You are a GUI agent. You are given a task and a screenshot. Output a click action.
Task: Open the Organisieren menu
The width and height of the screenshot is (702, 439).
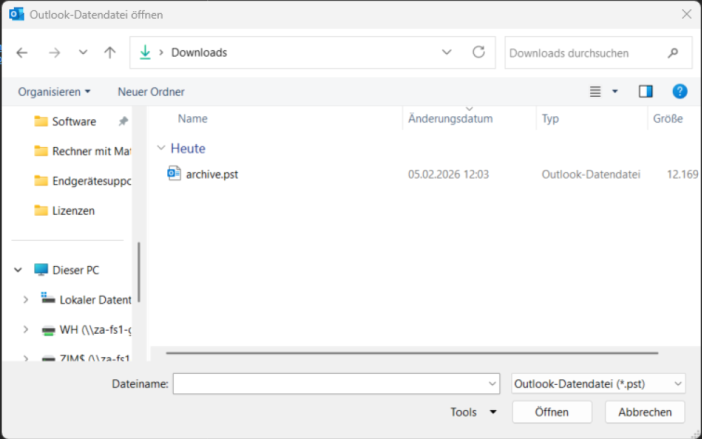coord(54,91)
